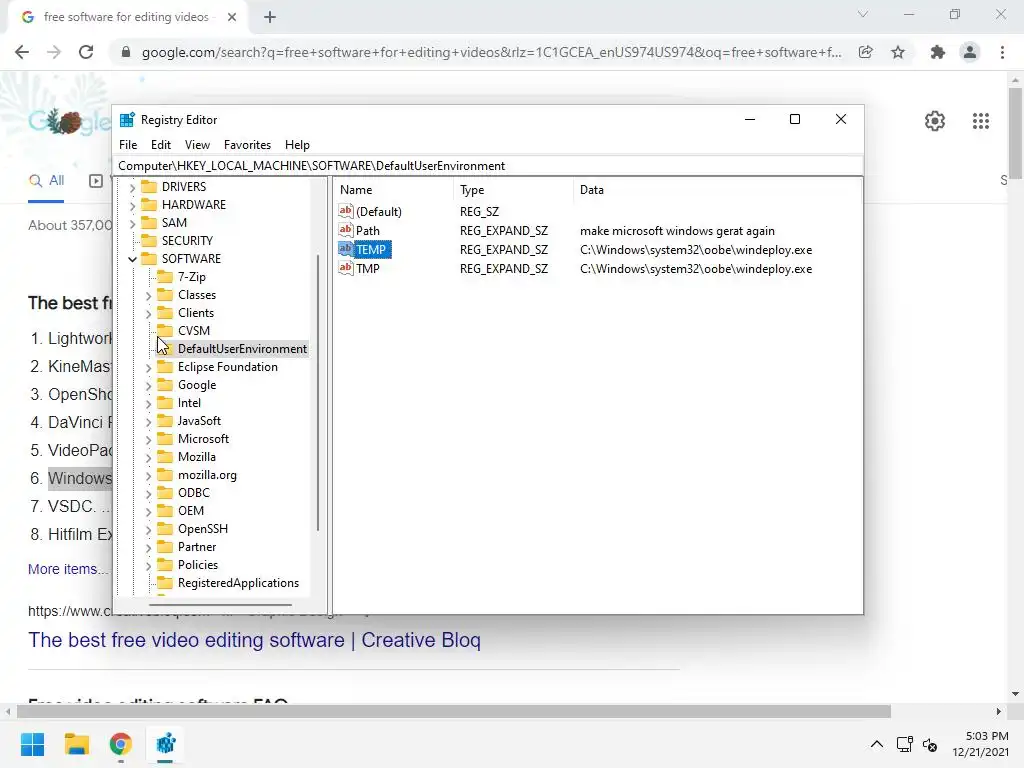
Task: Select the All tab in Google search
Action: coord(46,181)
